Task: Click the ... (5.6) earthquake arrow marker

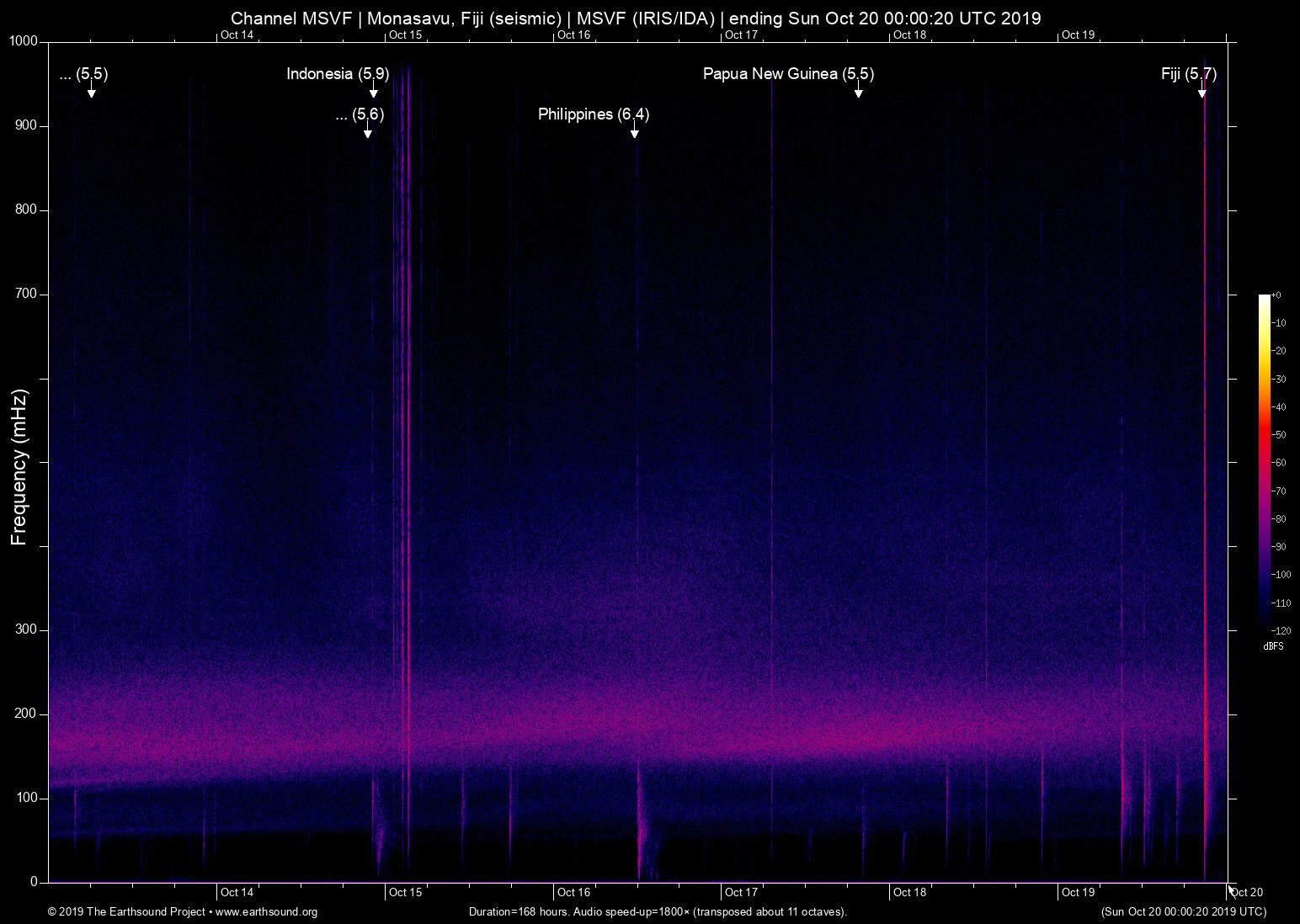Action: [x=368, y=132]
